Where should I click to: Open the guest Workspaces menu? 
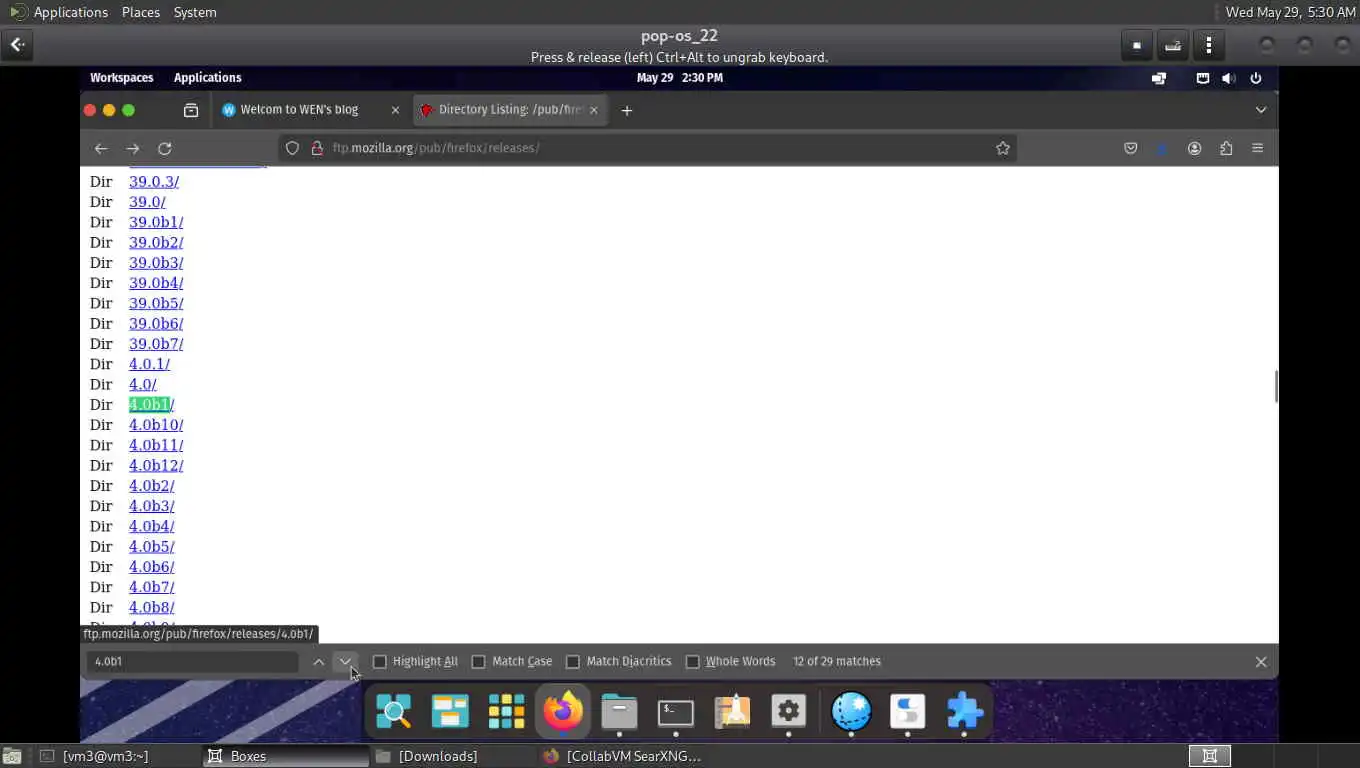tap(122, 78)
